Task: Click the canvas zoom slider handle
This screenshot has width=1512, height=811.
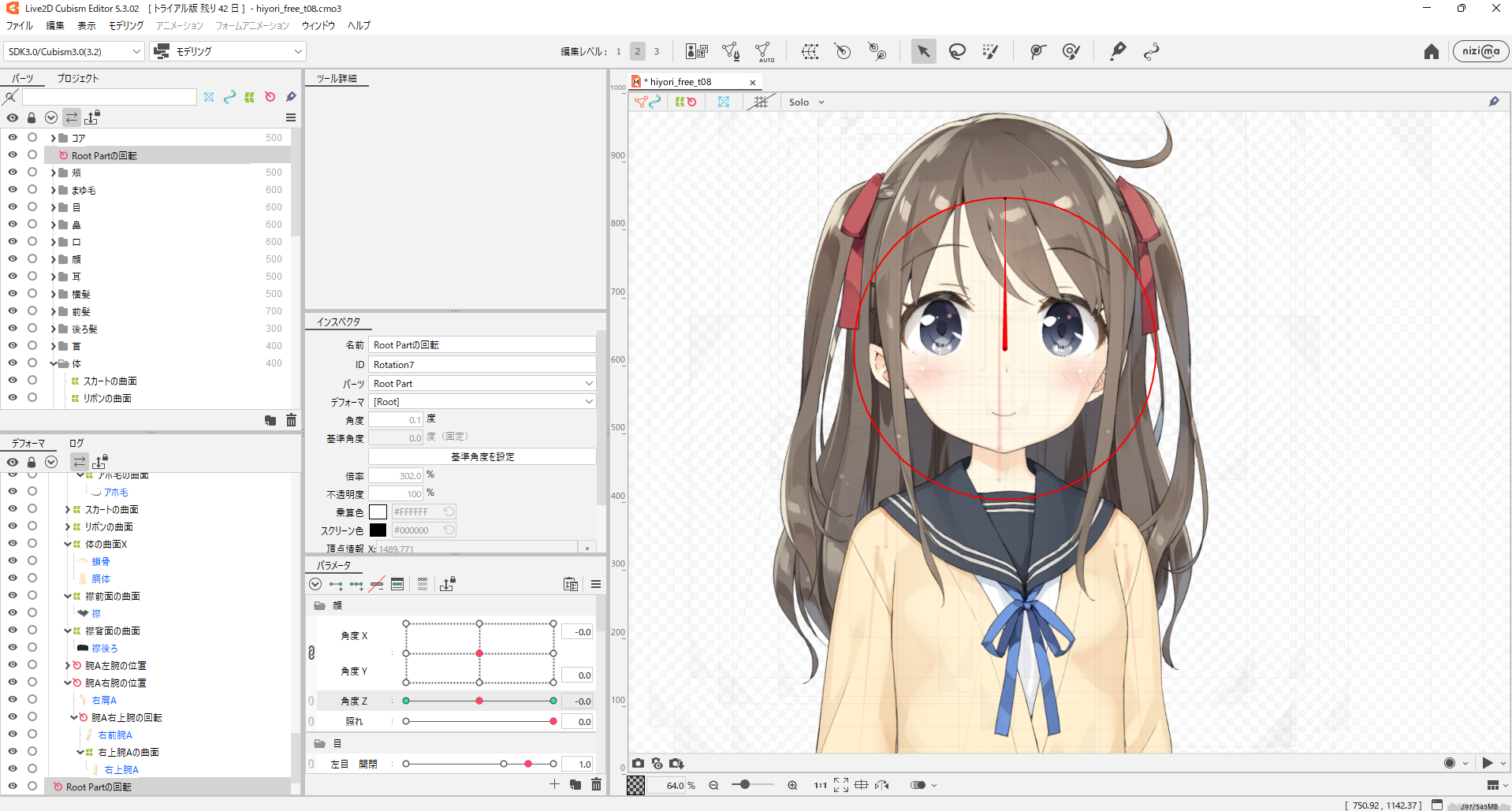Action: 744,785
